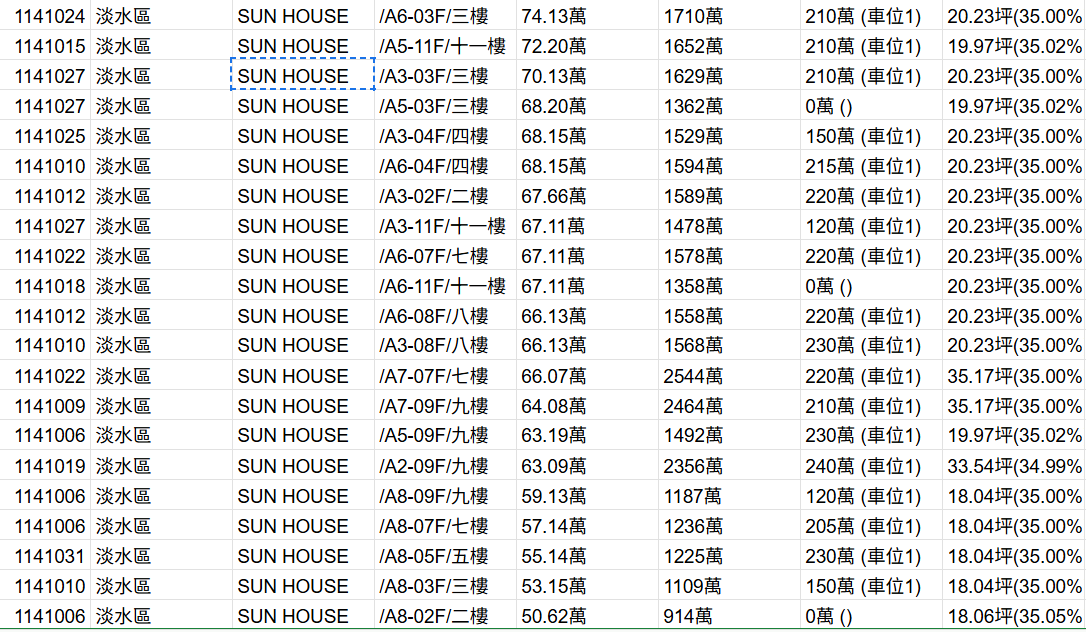1086x632 pixels.
Task: Select cell /A3-02F/二樓
Action: pyautogui.click(x=445, y=195)
